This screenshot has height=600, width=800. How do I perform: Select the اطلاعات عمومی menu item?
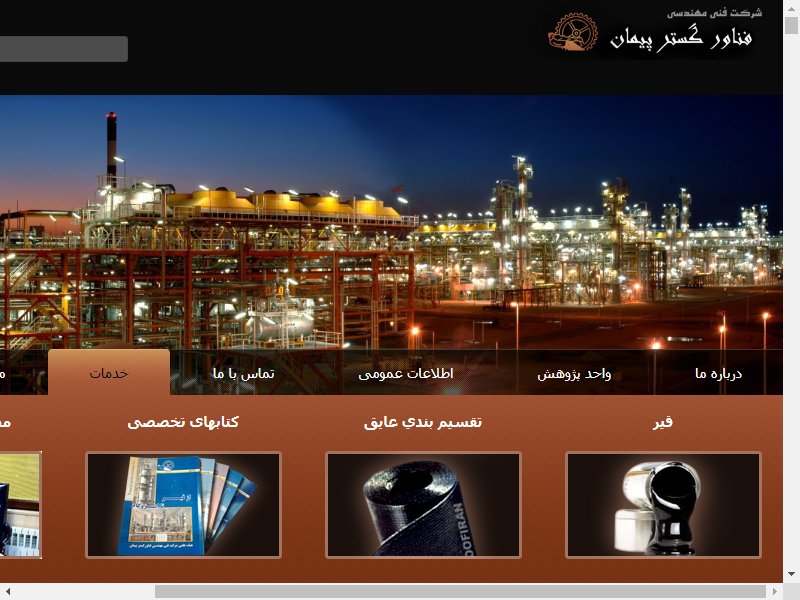tap(406, 374)
